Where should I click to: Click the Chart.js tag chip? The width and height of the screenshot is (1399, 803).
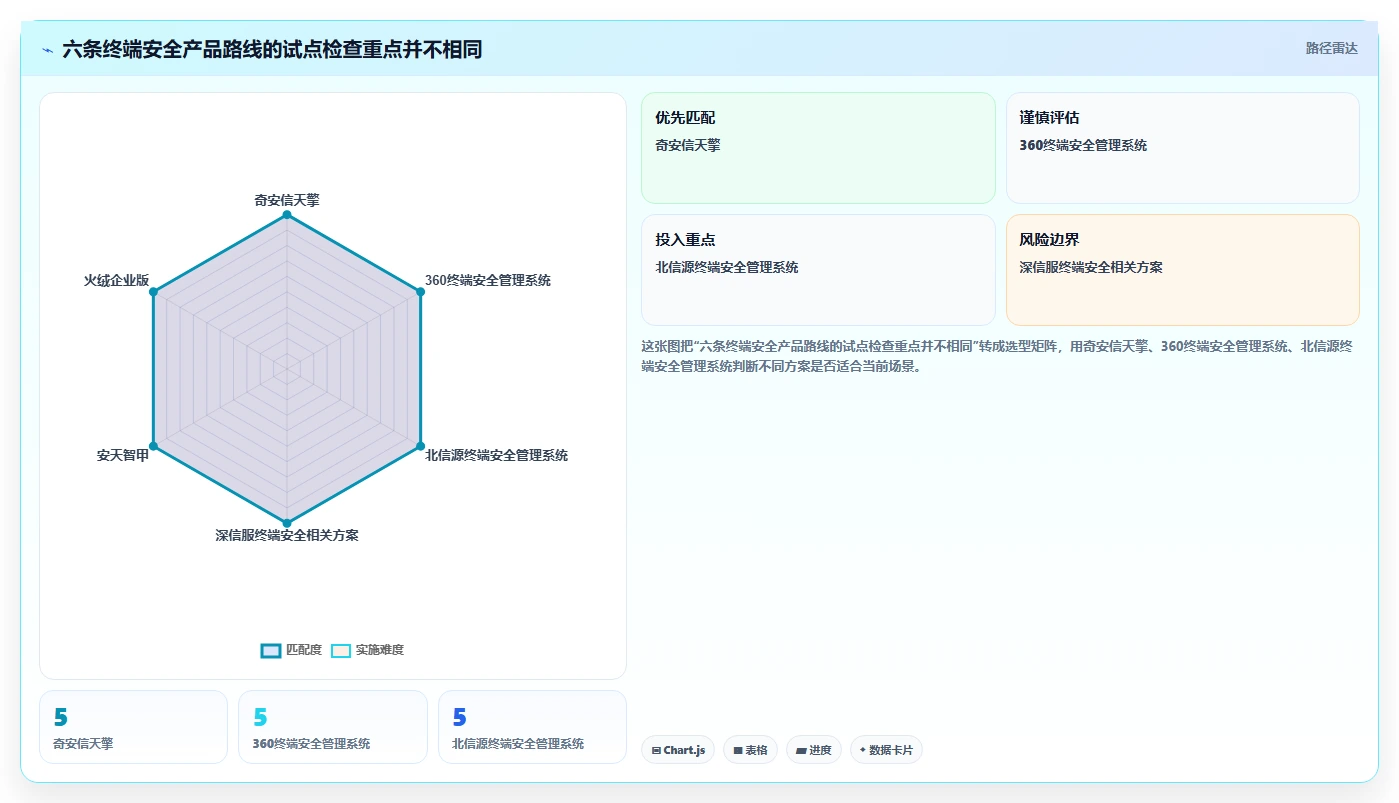[678, 750]
